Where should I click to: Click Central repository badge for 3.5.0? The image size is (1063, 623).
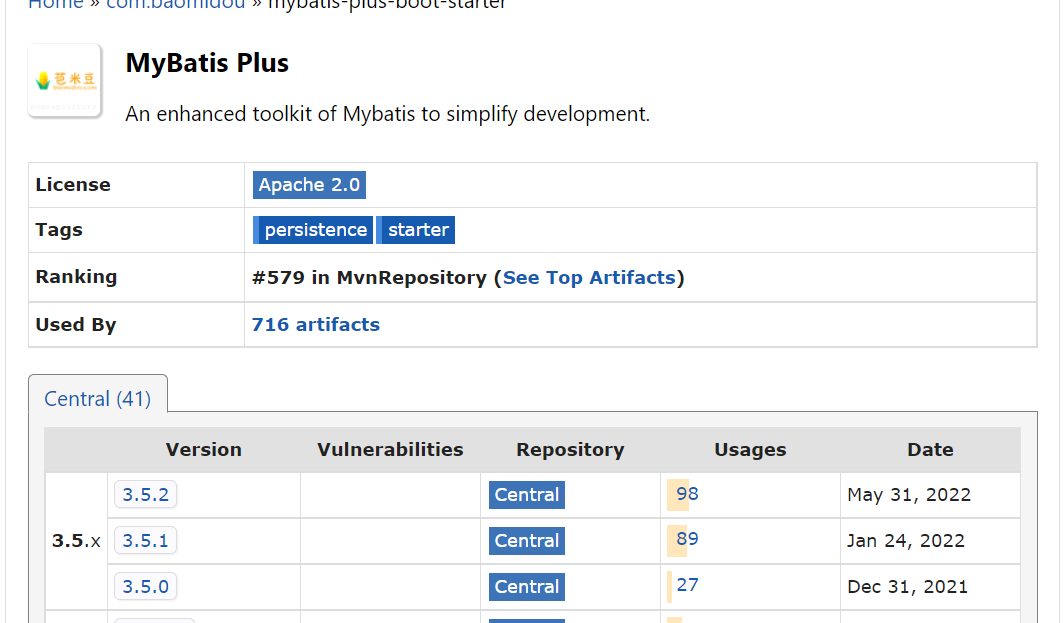(x=527, y=586)
